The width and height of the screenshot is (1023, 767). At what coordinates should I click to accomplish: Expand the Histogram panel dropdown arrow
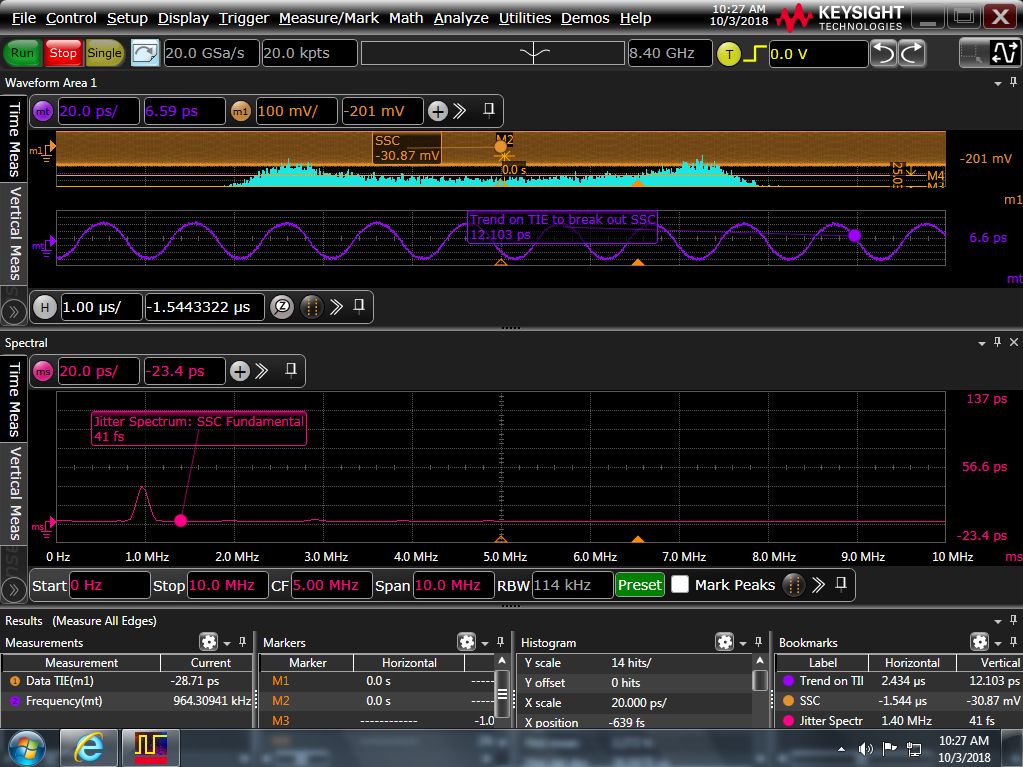click(x=744, y=642)
